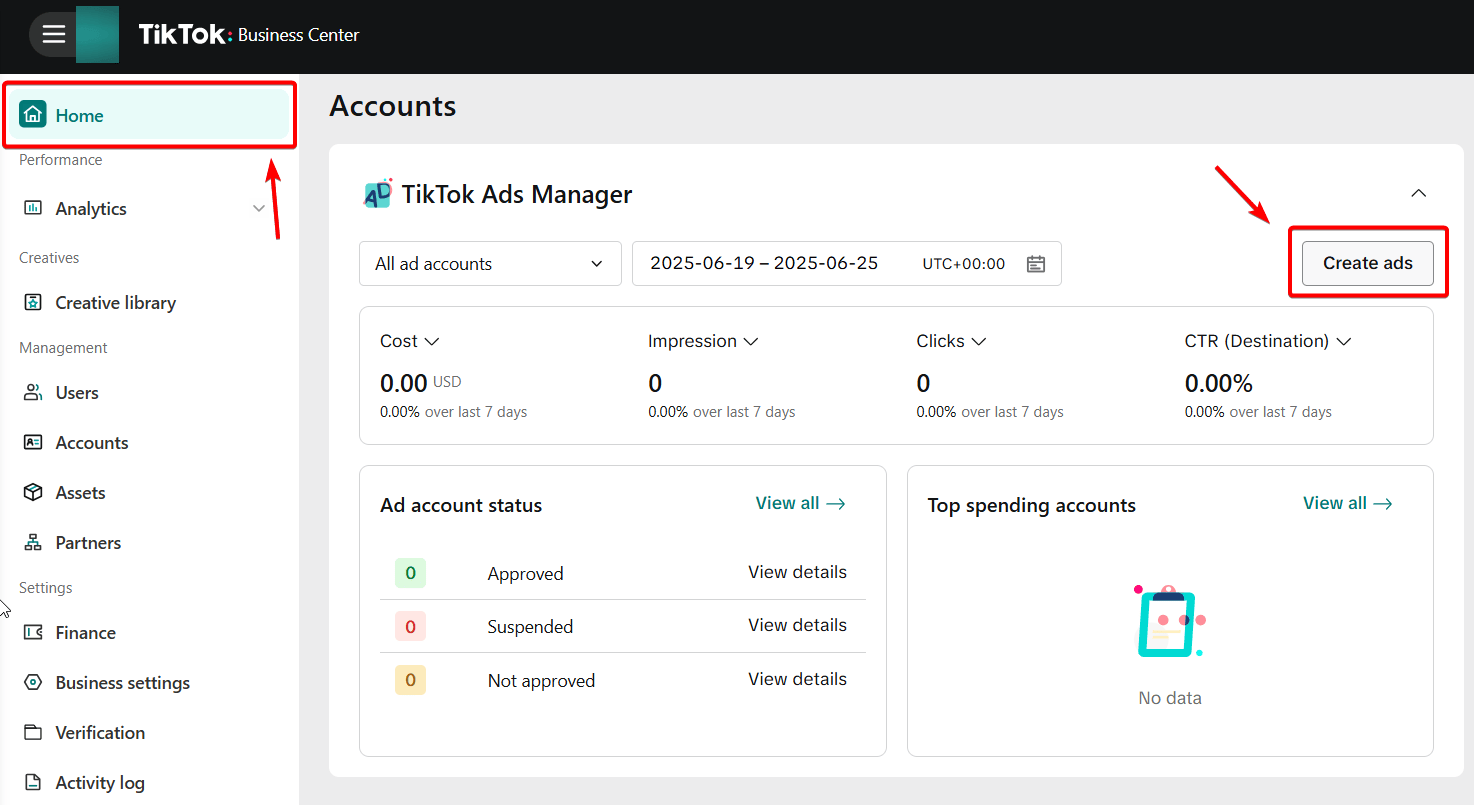Open the calendar icon in date range

click(1036, 264)
